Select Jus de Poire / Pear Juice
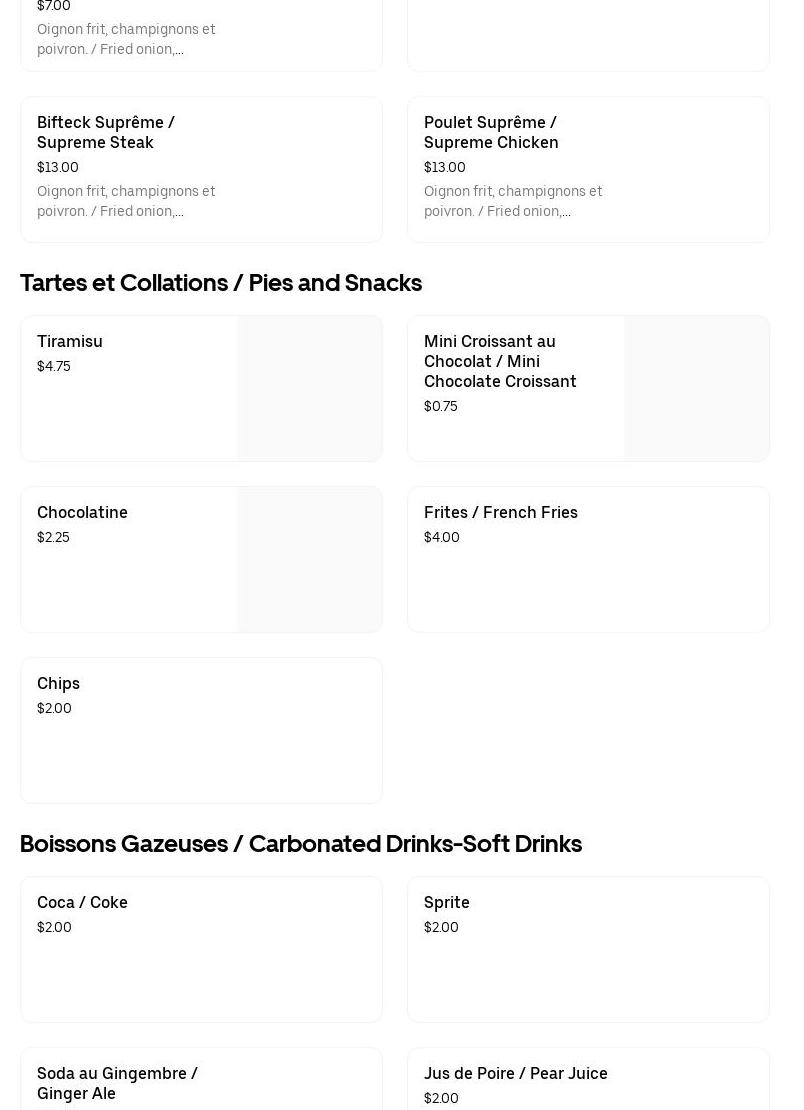The height and width of the screenshot is (1110, 804). pyautogui.click(x=516, y=1073)
